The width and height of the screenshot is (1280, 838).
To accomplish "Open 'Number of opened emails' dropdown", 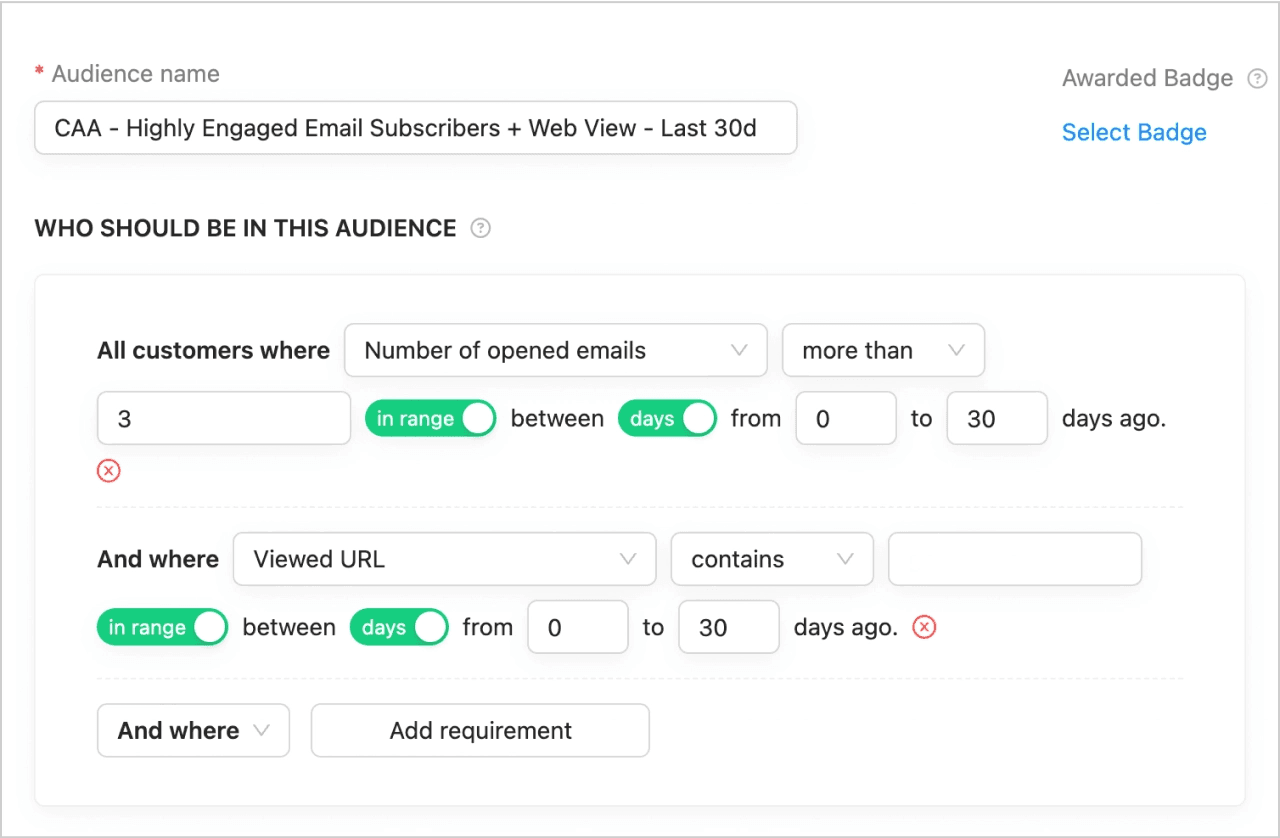I will [555, 350].
